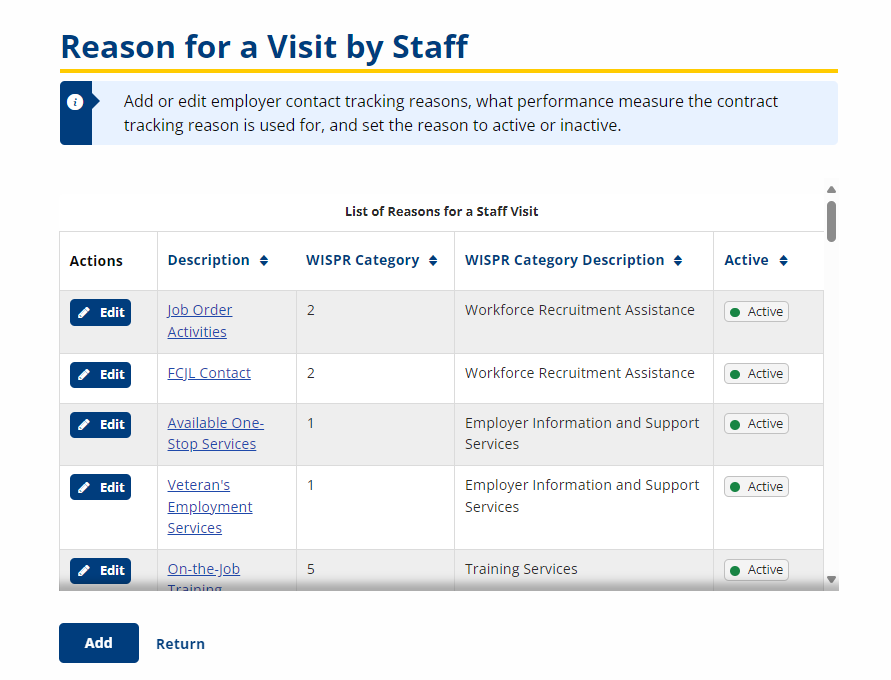Click Edit for On-the-Job Training row

pyautogui.click(x=100, y=570)
